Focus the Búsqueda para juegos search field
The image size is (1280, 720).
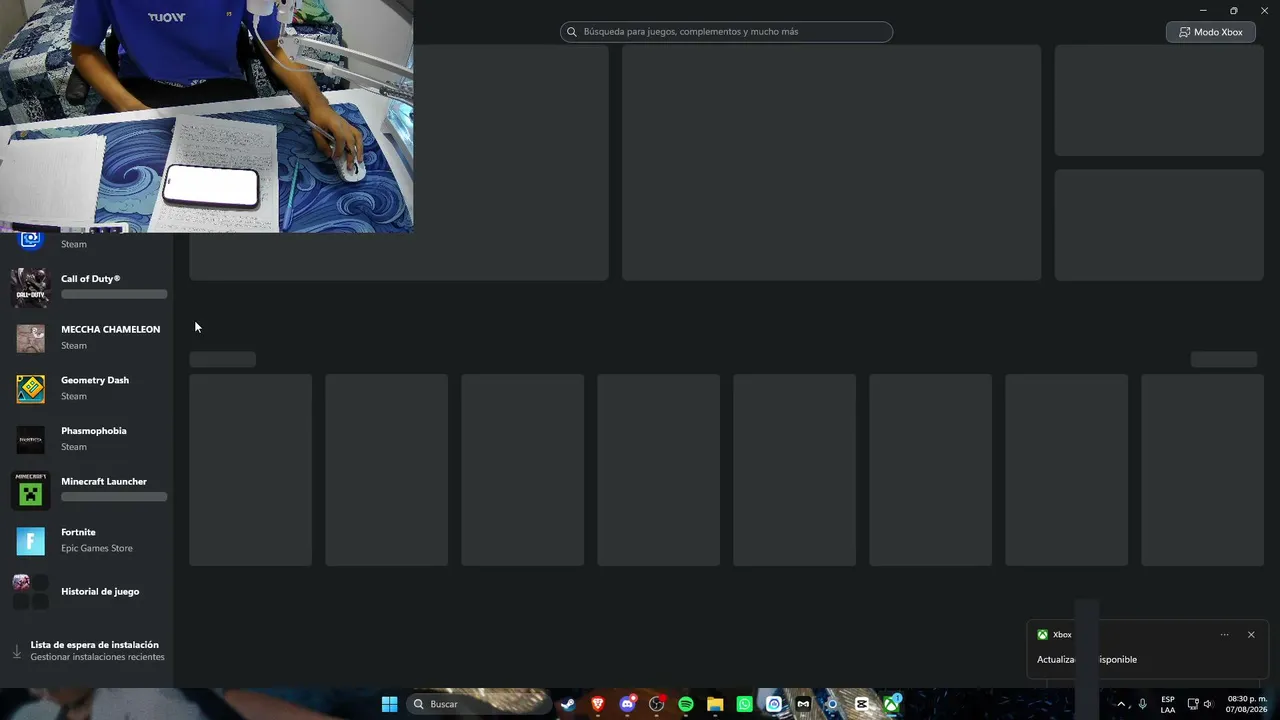(726, 32)
